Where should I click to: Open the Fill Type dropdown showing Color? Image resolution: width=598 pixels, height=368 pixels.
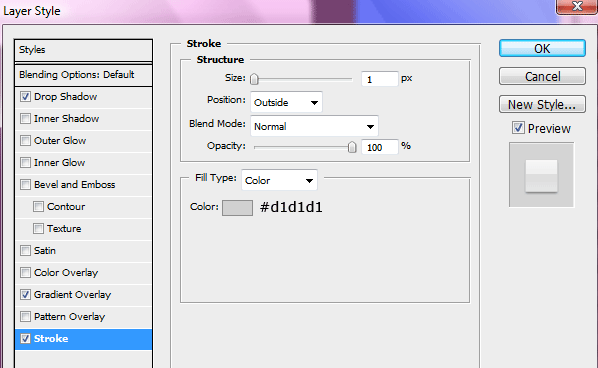click(279, 180)
